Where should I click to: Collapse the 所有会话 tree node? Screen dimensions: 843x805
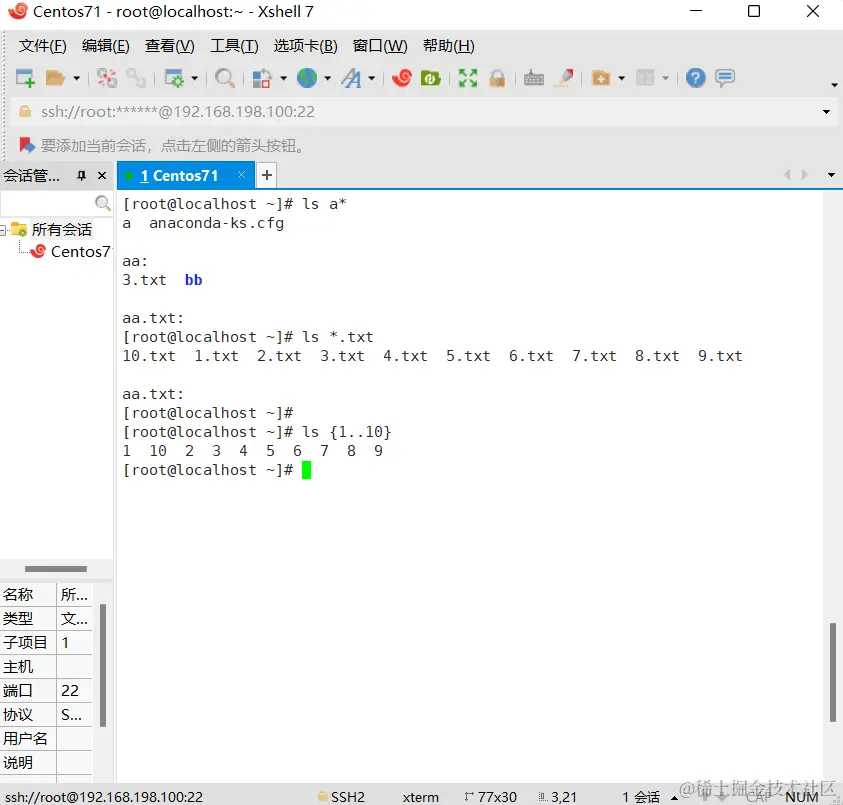point(3,230)
